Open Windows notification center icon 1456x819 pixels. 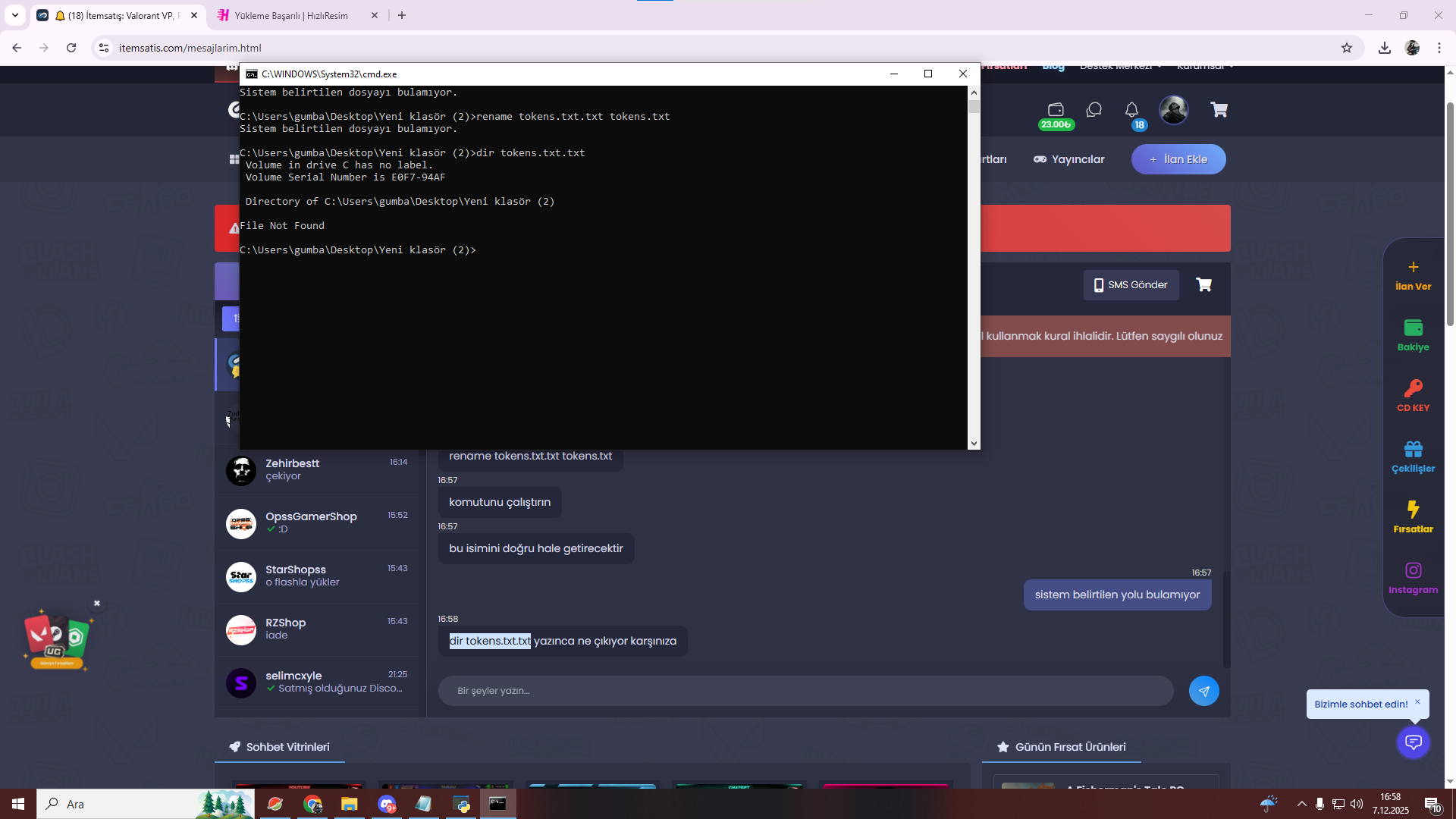point(1433,804)
